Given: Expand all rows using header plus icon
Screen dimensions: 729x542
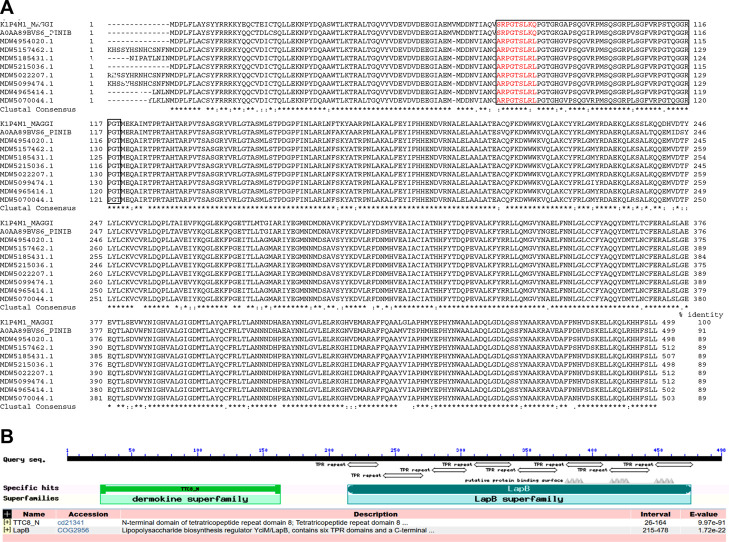Looking at the screenshot, I should tap(7, 514).
